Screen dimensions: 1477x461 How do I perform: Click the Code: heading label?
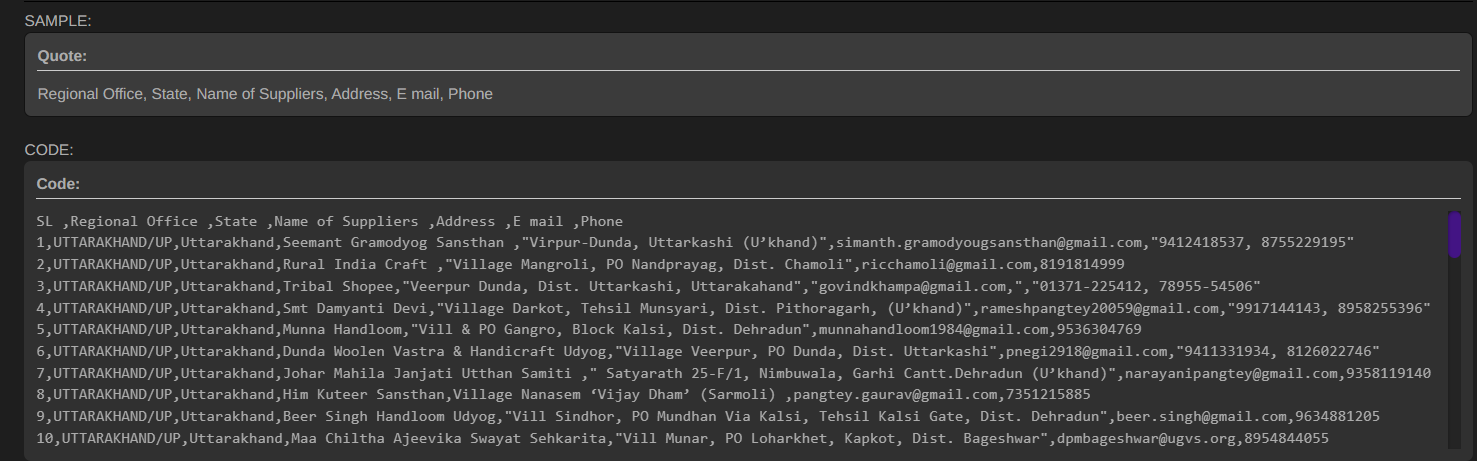pos(58,184)
